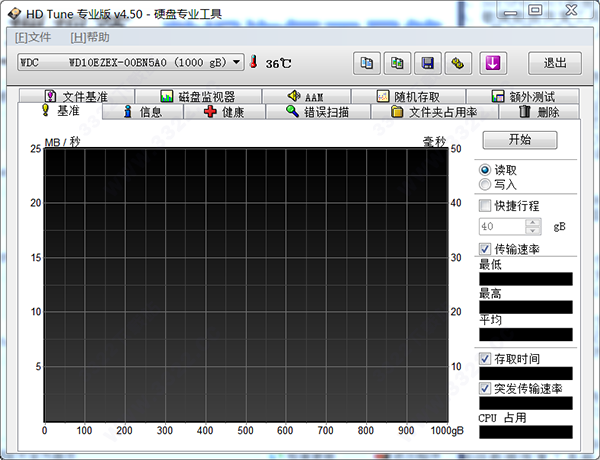Click the save screenshot floppy disk icon

[x=427, y=63]
